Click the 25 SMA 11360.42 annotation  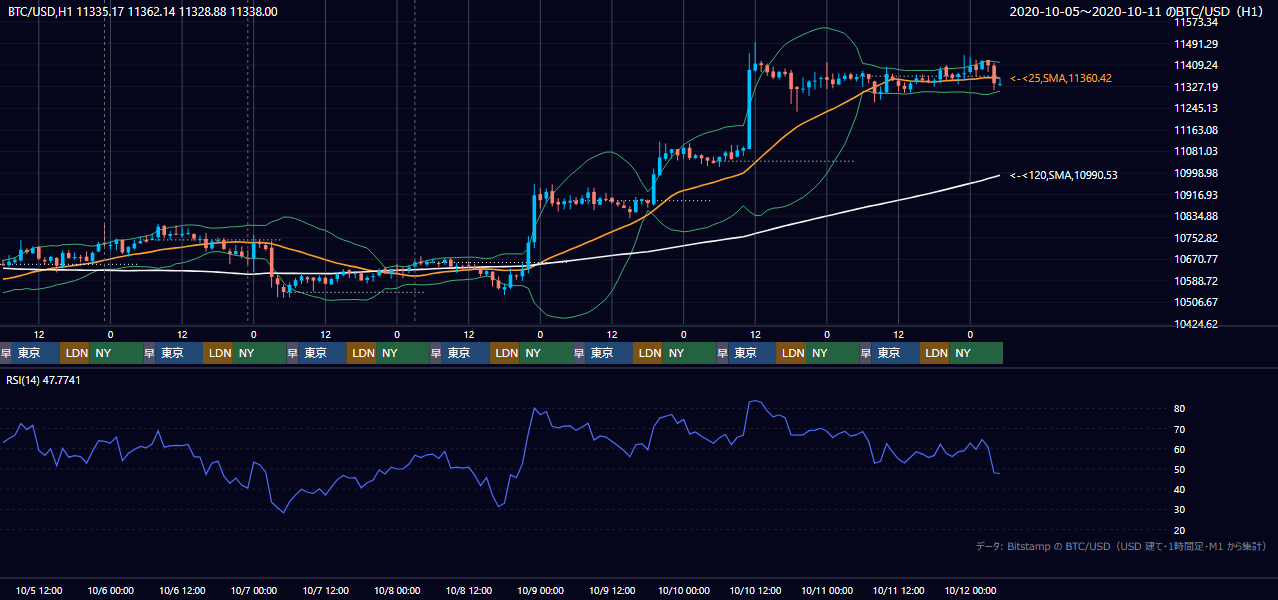click(1061, 78)
